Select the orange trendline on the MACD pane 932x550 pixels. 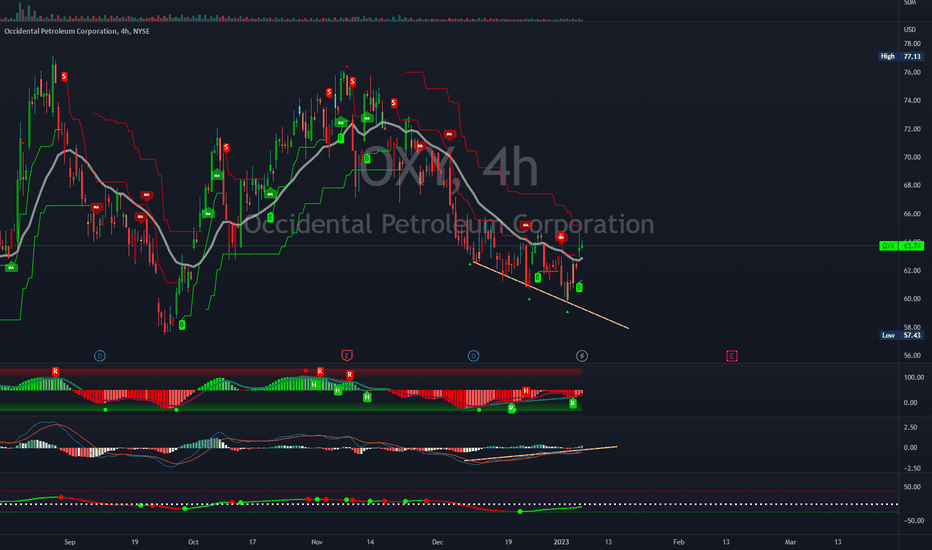pos(540,454)
